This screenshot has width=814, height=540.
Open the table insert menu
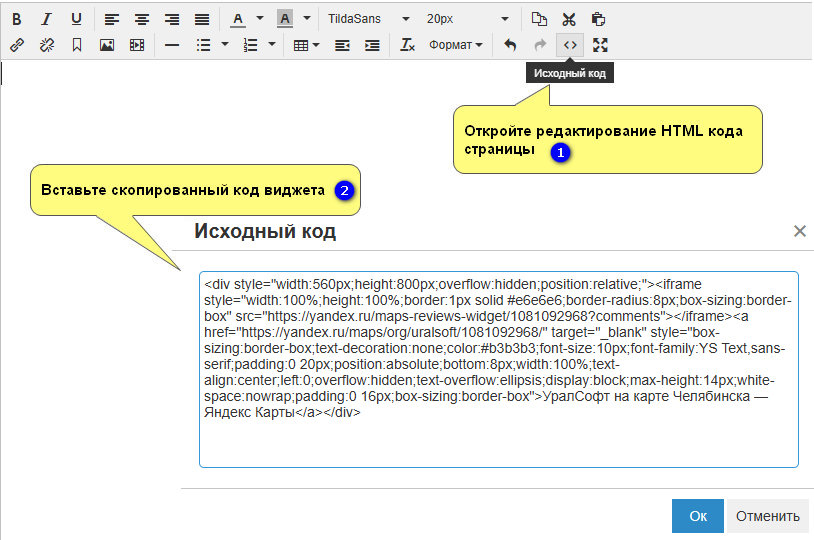pyautogui.click(x=306, y=45)
